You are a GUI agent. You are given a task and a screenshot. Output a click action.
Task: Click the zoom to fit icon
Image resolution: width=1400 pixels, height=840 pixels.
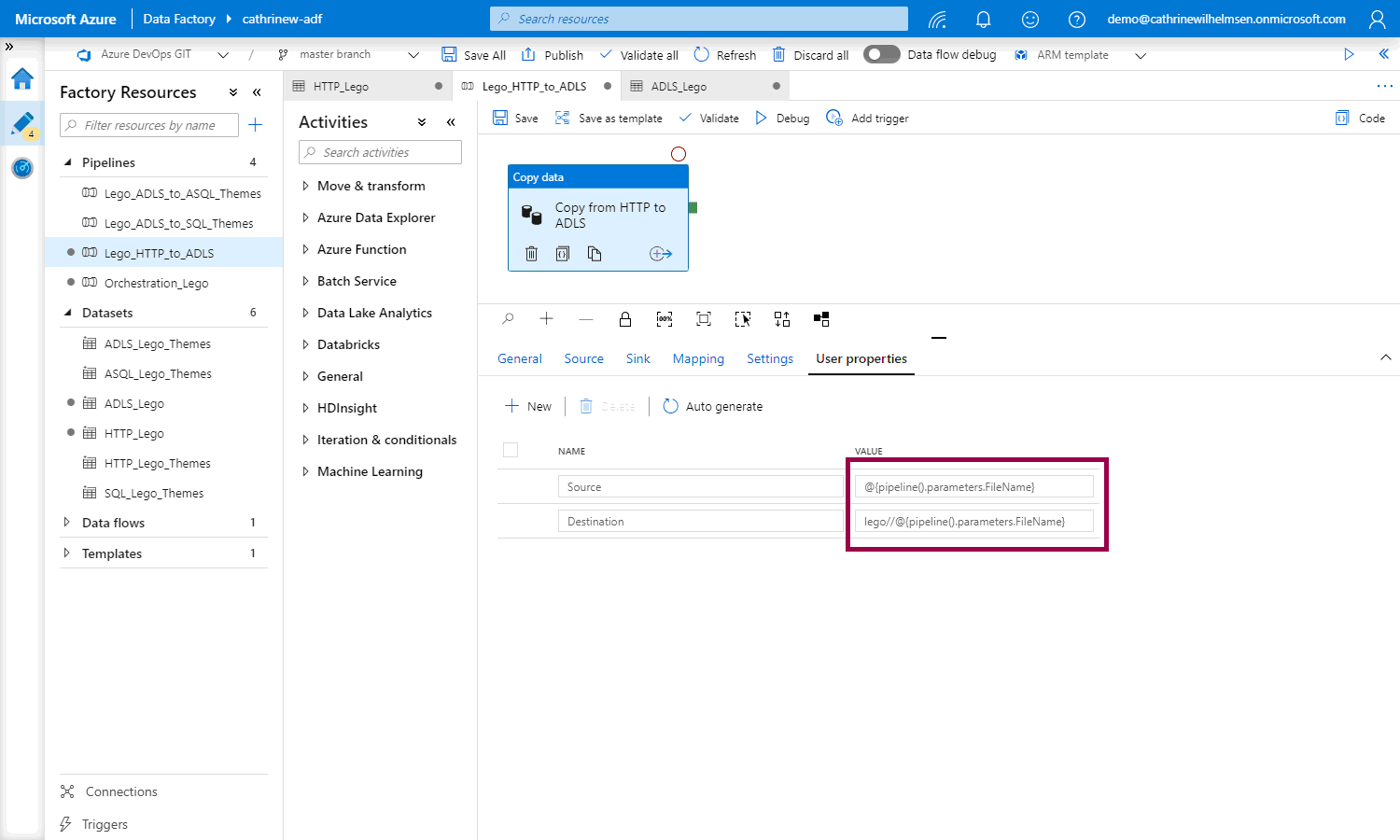pos(704,319)
